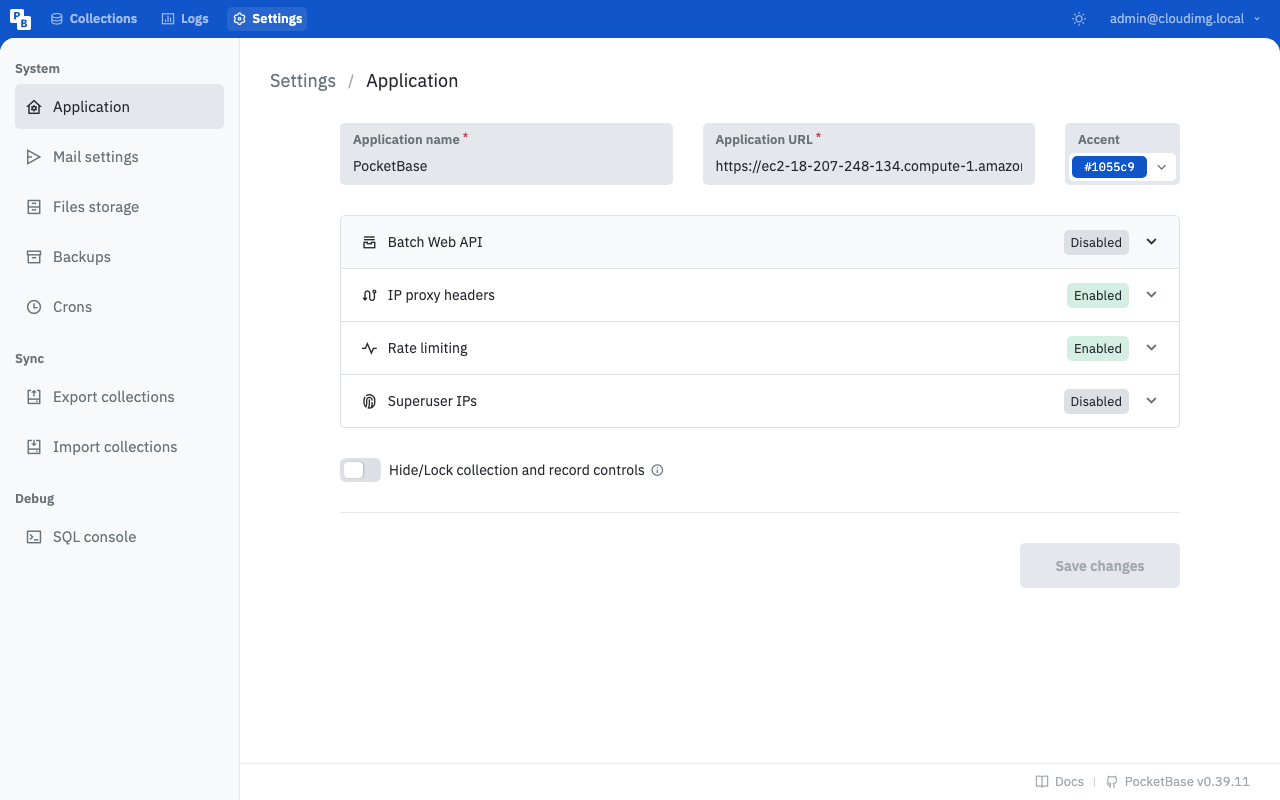Click the GitHub icon in the footer
Image resolution: width=1280 pixels, height=800 pixels.
pos(1112,782)
